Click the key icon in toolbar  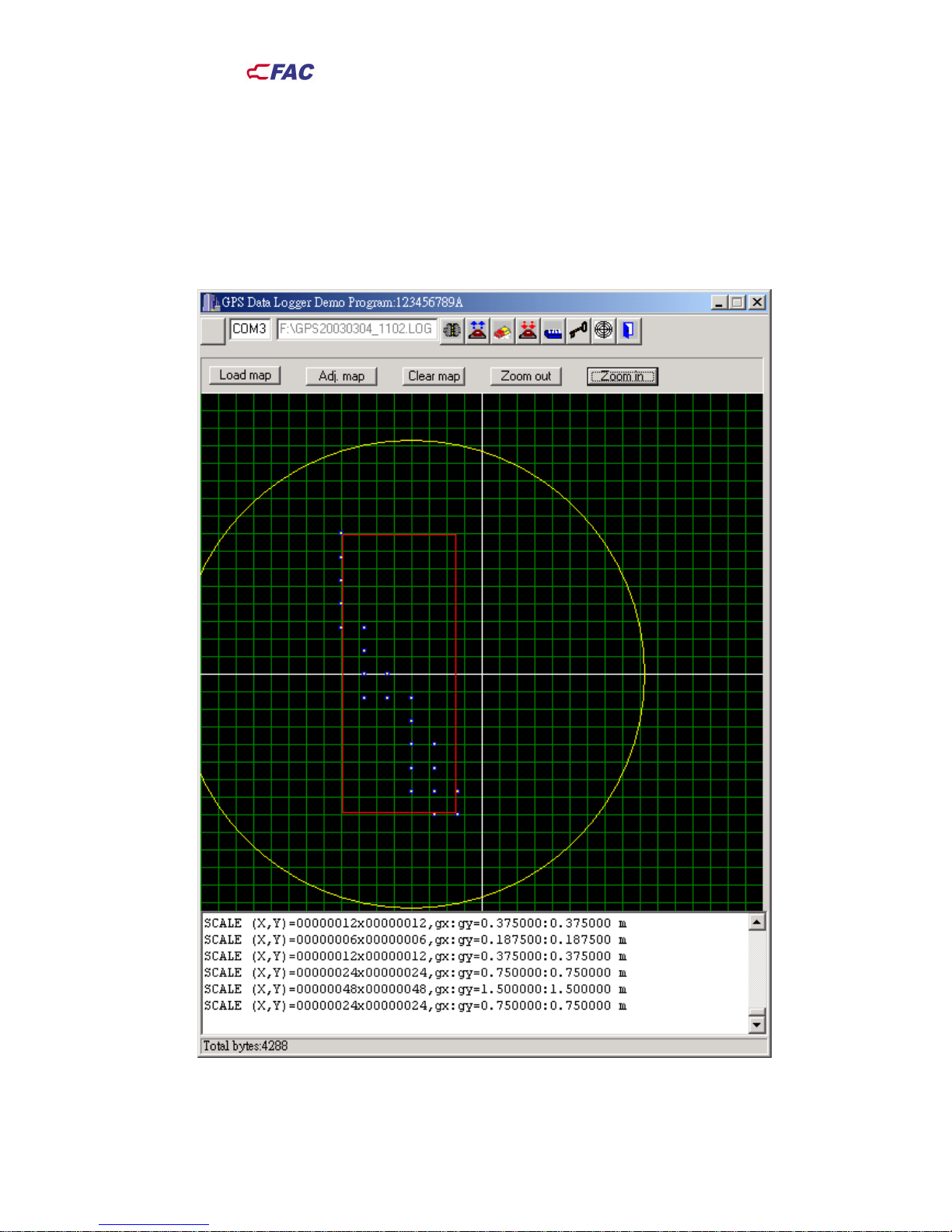pos(578,330)
